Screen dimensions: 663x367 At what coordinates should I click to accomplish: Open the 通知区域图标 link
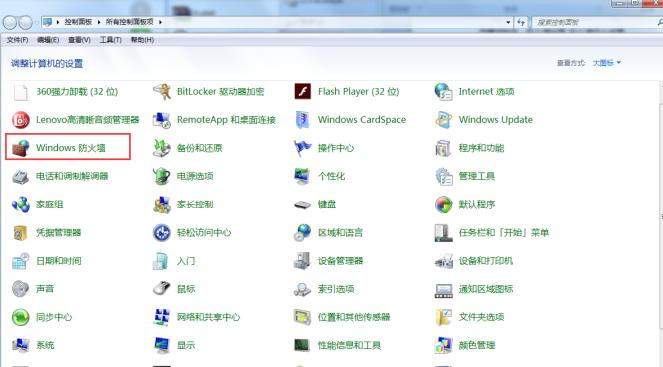tap(486, 289)
